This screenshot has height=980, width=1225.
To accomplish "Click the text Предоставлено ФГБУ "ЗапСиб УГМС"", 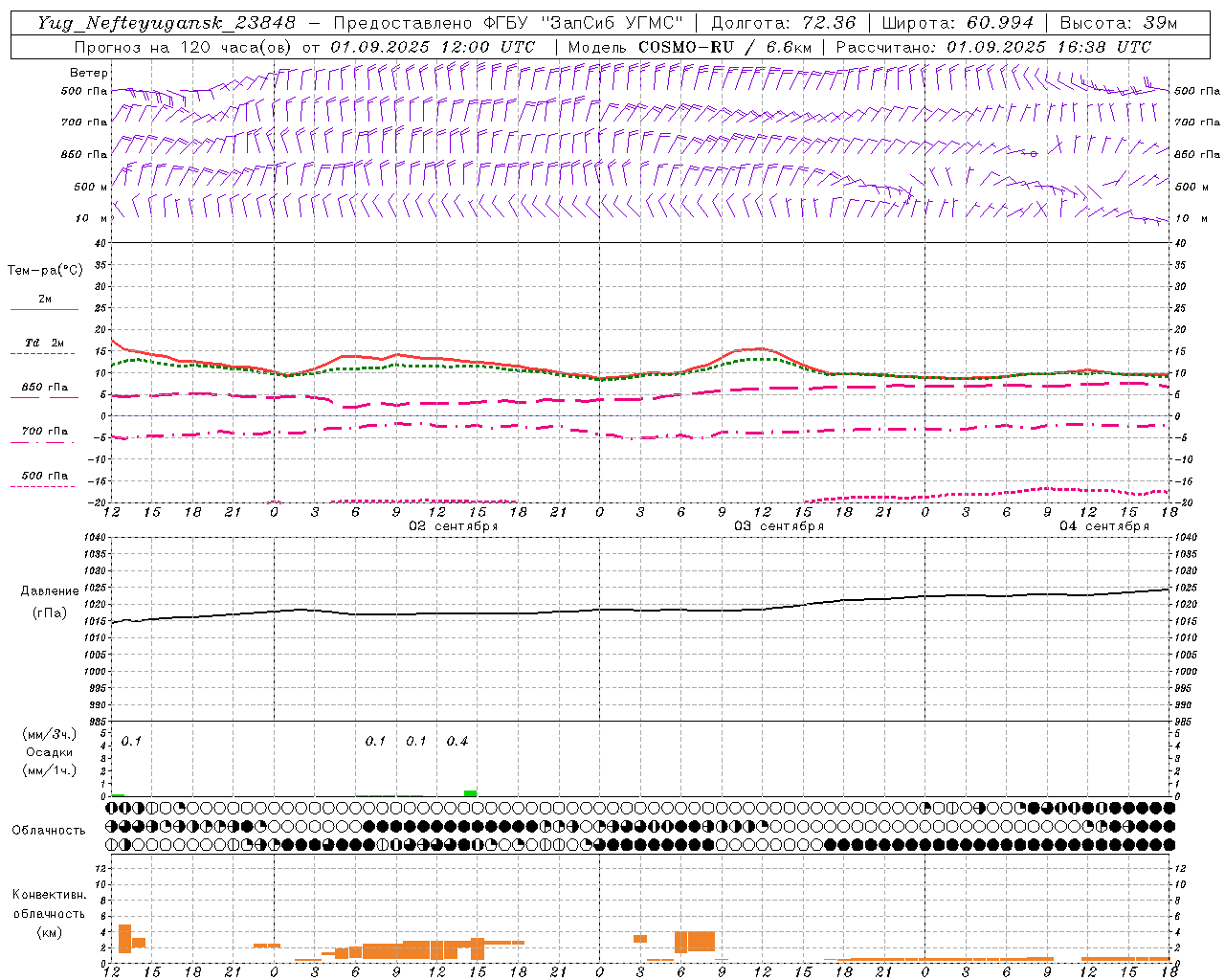I will point(508,23).
